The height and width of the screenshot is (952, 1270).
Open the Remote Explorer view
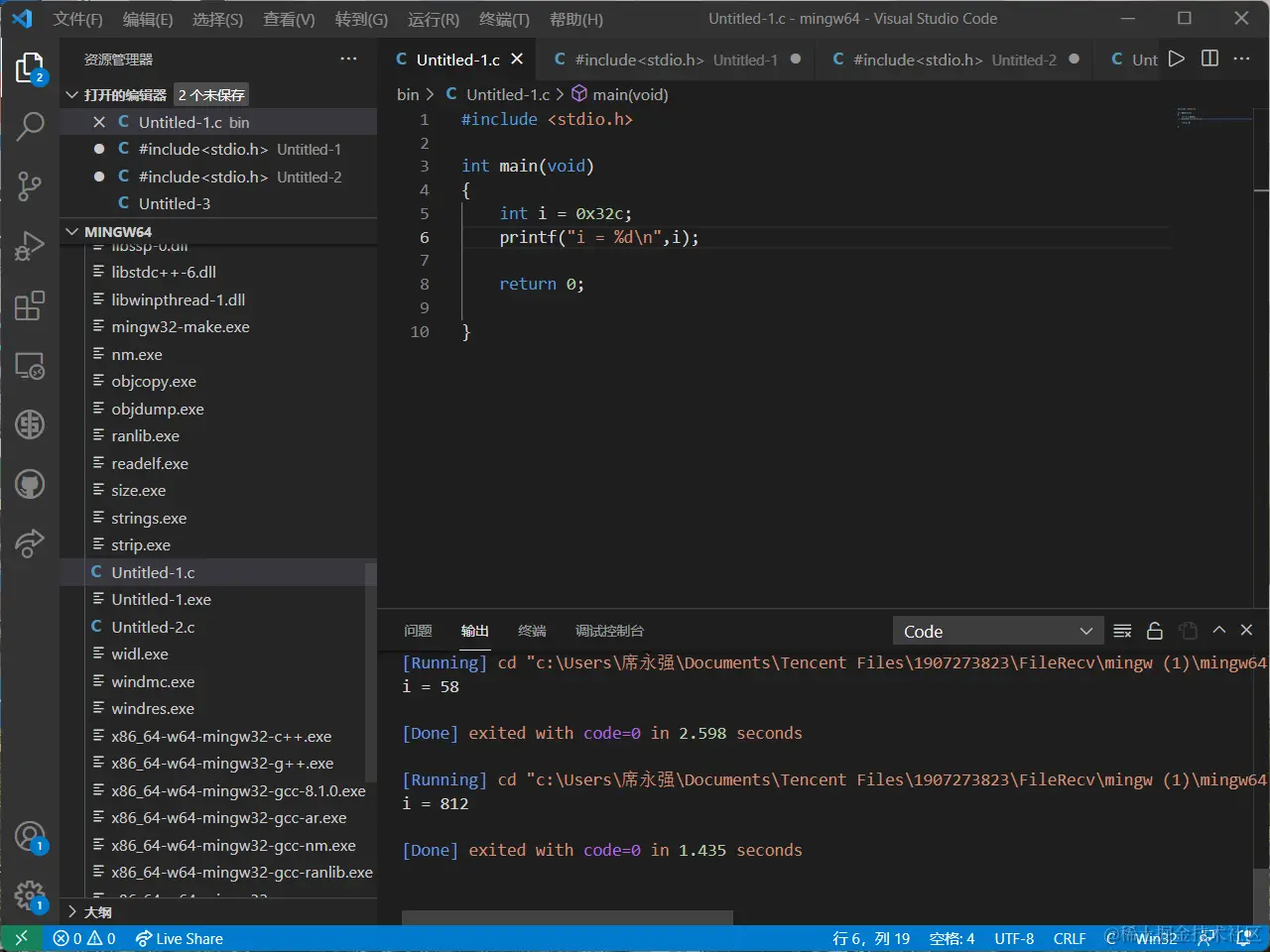pyautogui.click(x=30, y=366)
